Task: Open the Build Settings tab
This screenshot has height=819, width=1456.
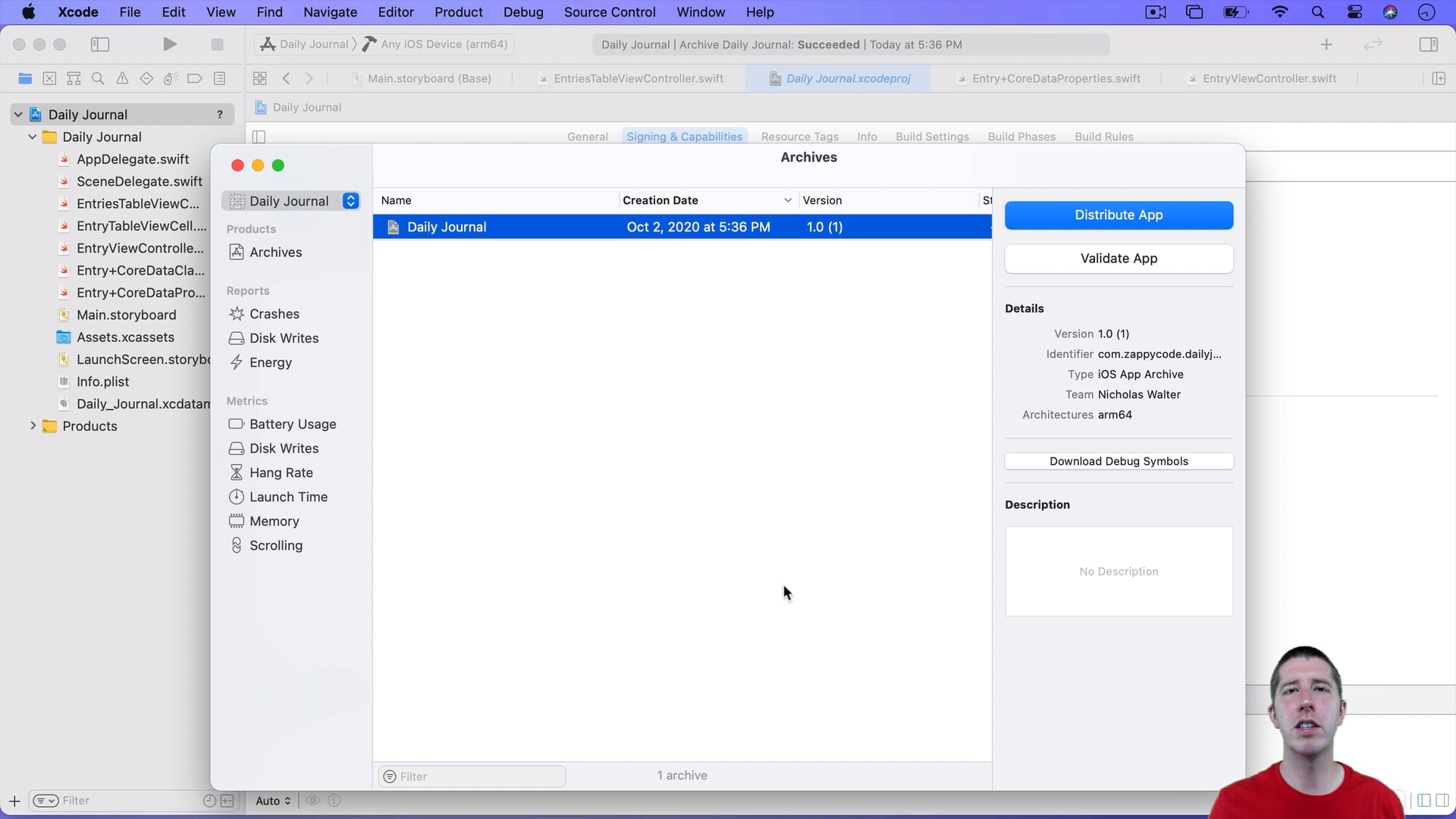Action: pos(932,136)
